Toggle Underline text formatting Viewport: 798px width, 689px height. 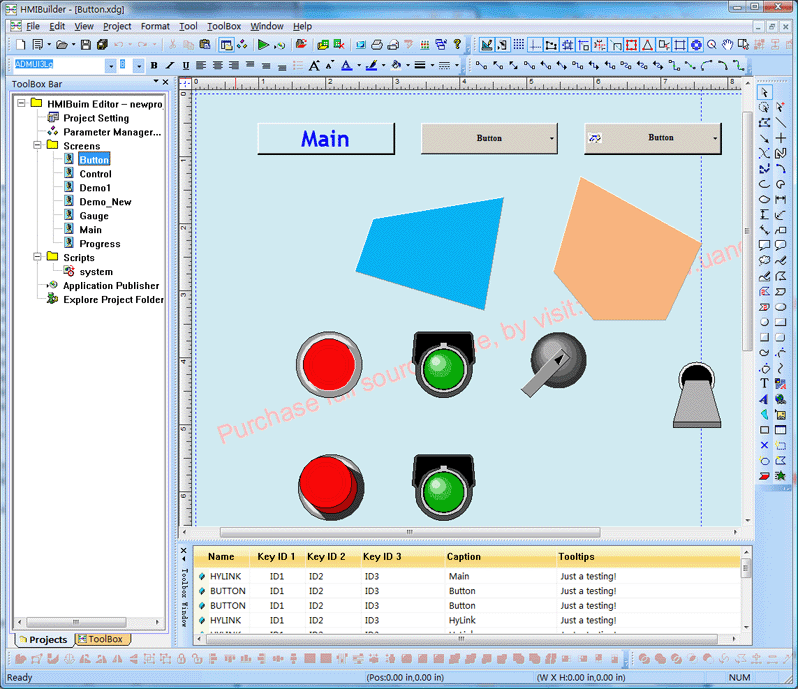tap(185, 65)
